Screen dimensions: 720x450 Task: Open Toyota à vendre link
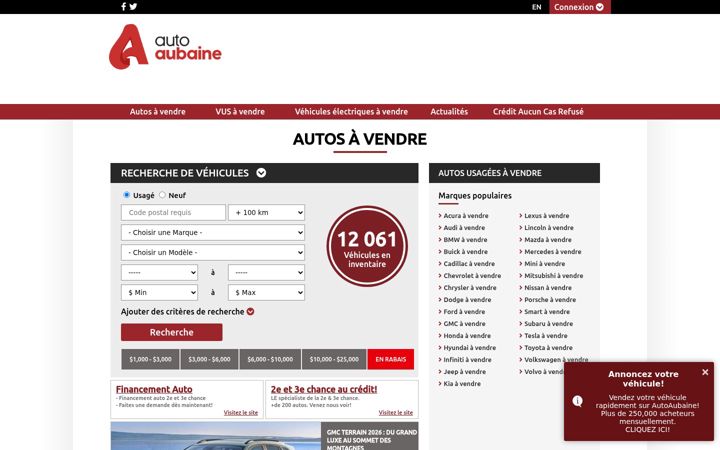[x=548, y=348]
